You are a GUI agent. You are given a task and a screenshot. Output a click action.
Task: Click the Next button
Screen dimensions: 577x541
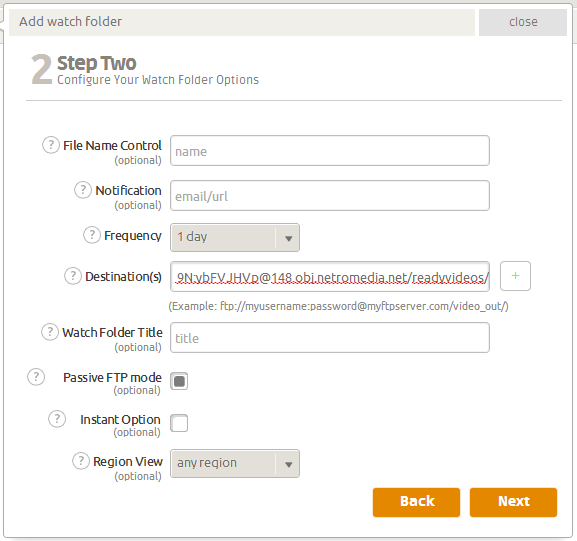513,502
